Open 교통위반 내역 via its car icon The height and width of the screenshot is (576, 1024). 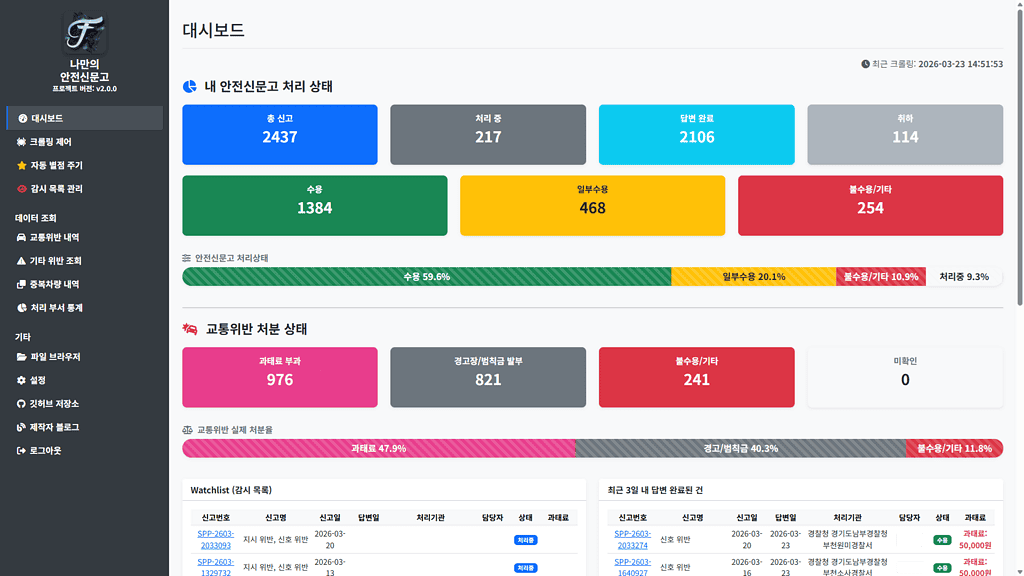point(22,238)
